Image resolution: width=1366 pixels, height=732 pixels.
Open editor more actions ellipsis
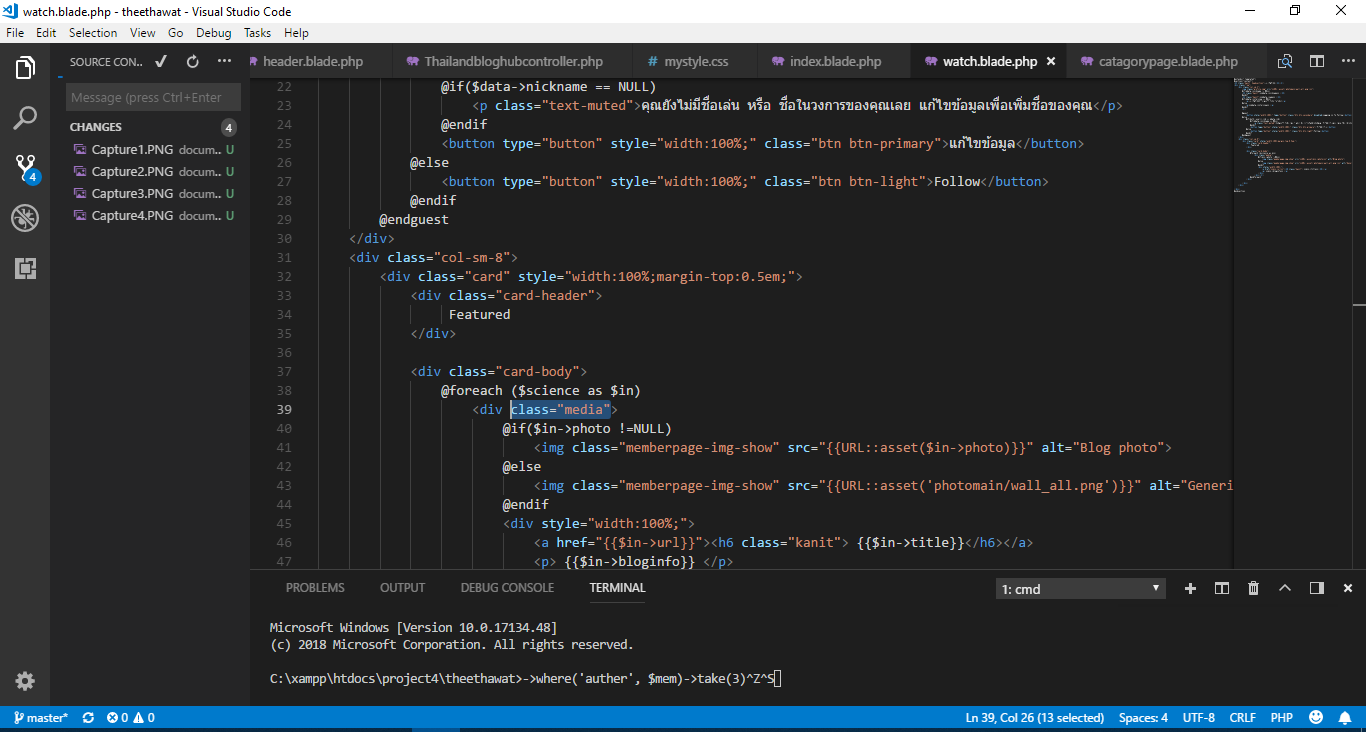pos(1347,61)
